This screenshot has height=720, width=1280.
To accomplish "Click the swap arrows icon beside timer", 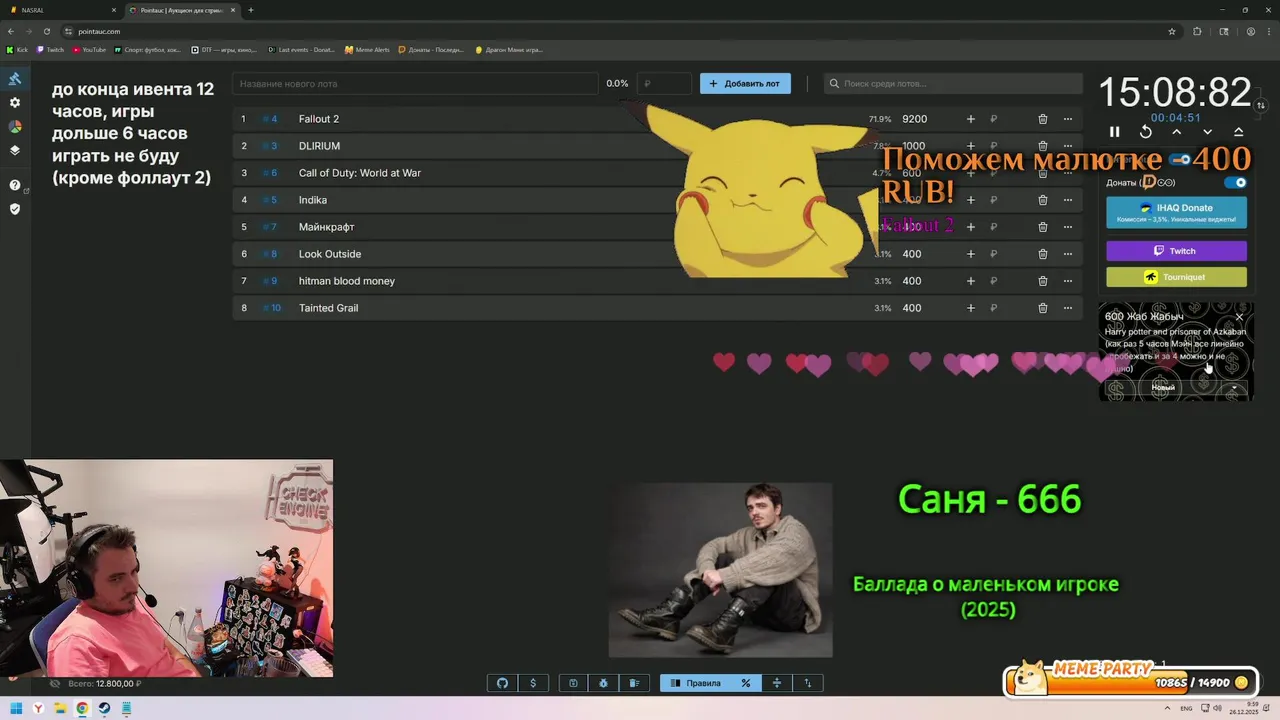I will (x=1261, y=105).
